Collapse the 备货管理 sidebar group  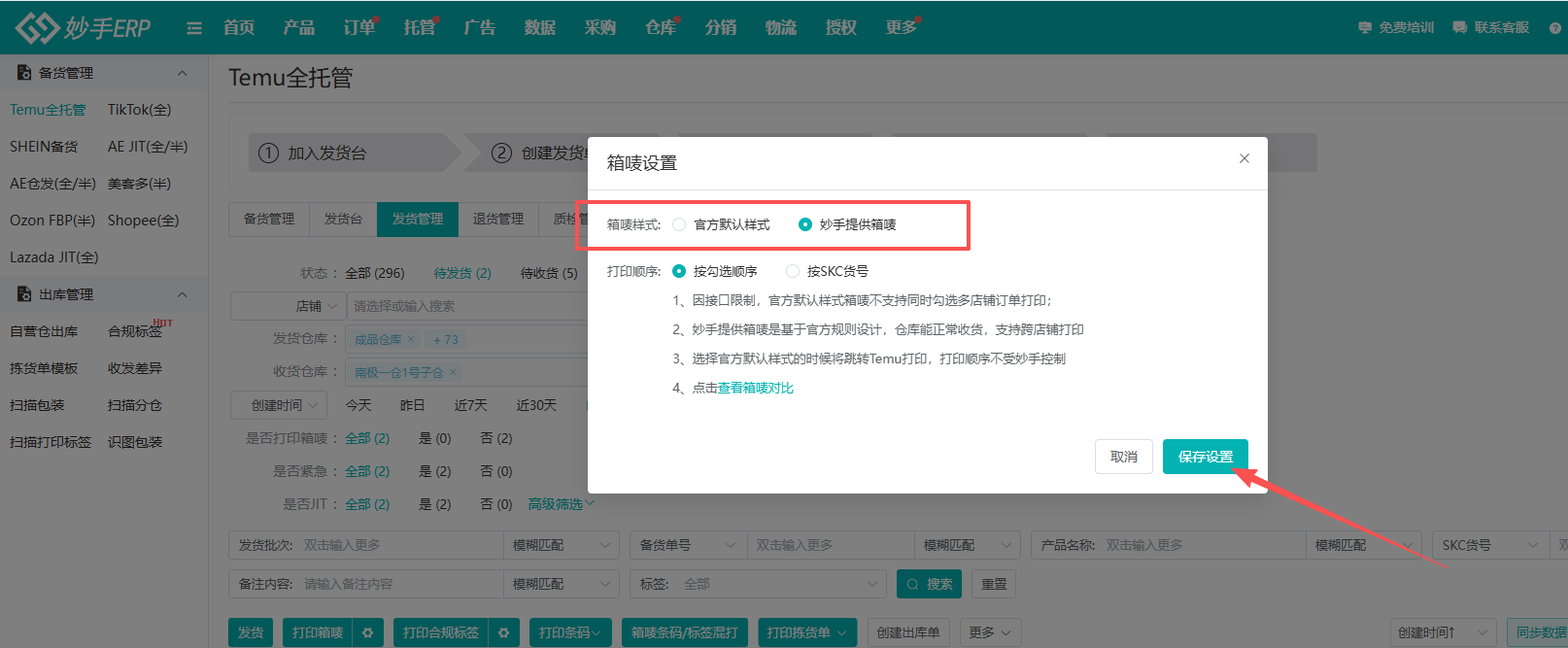(x=182, y=73)
